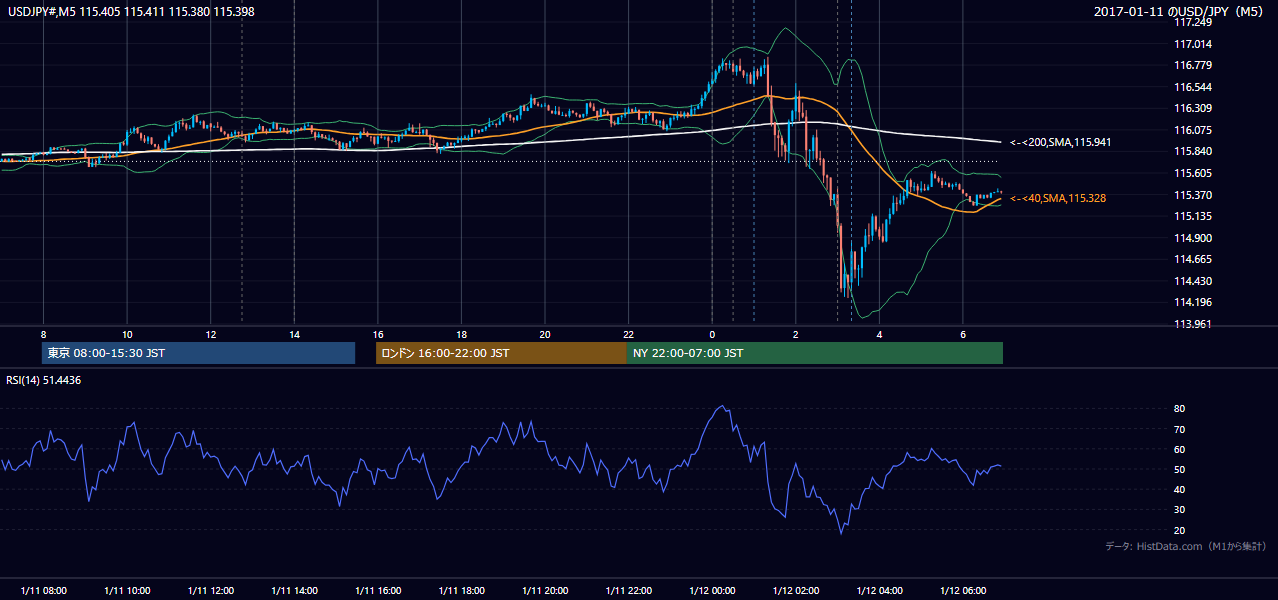Click price axis value 116.779

1193,65
